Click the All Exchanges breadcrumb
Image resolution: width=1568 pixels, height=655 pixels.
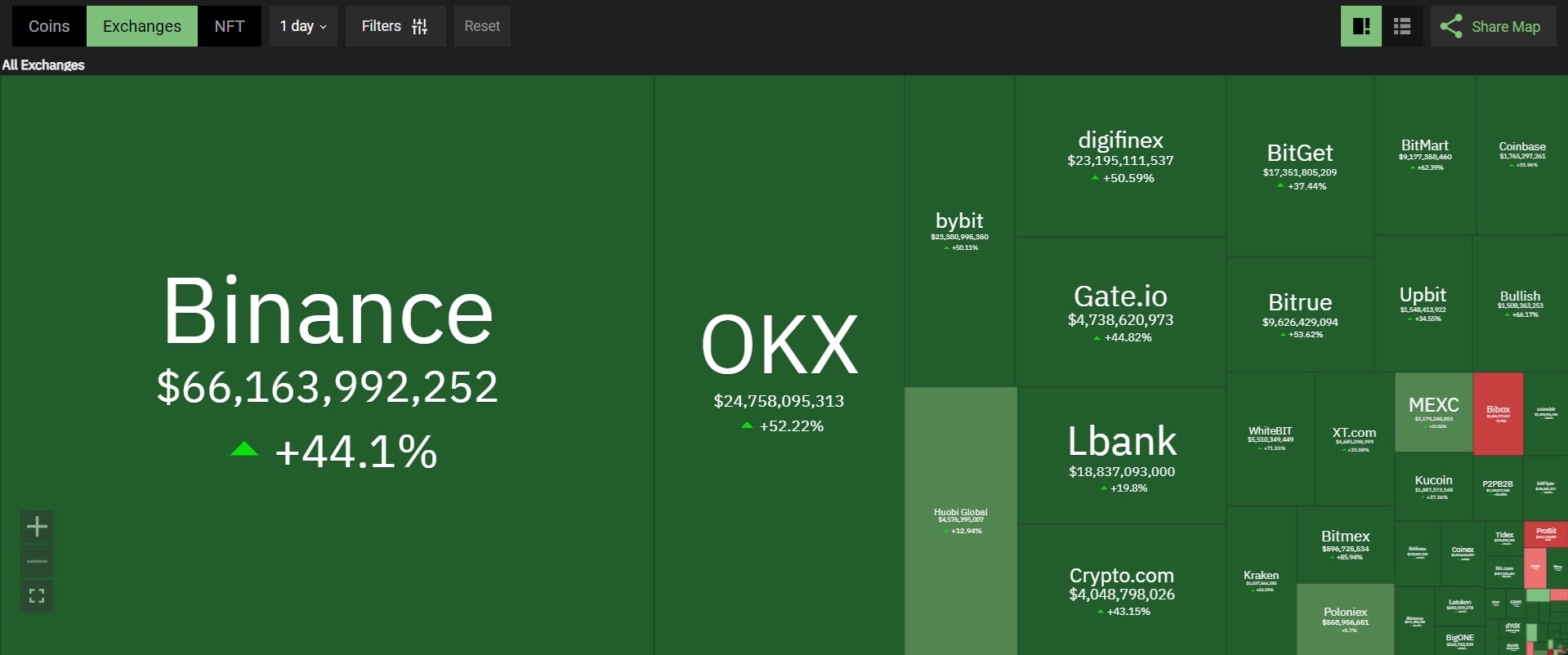[43, 65]
